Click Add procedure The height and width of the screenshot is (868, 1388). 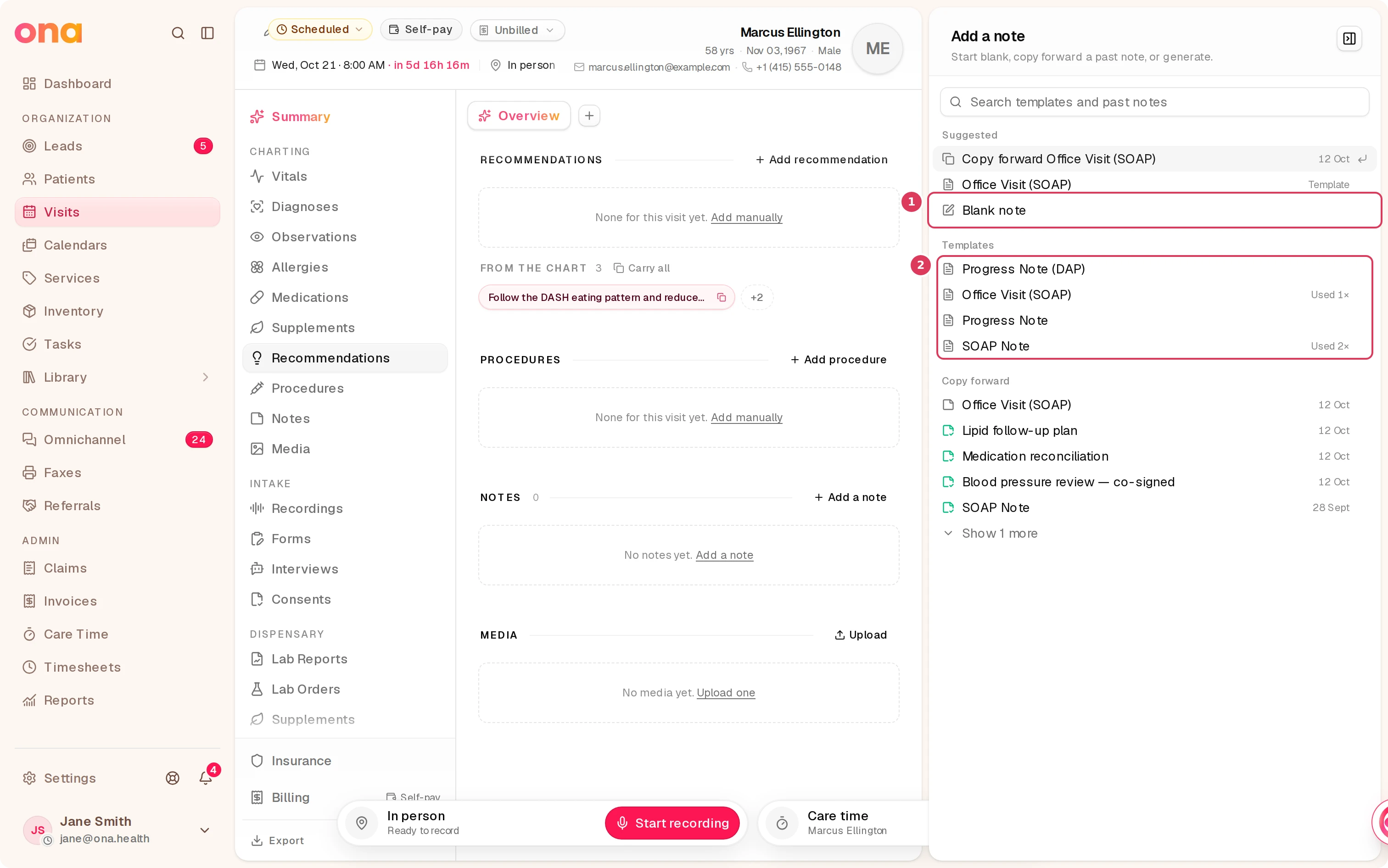[839, 359]
